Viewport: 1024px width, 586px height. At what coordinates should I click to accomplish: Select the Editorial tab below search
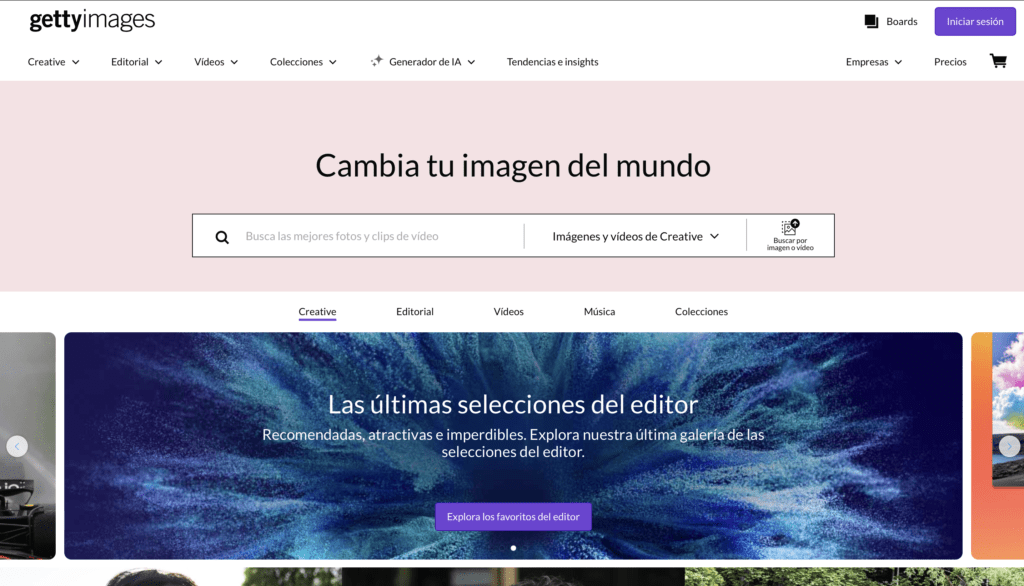[414, 312]
